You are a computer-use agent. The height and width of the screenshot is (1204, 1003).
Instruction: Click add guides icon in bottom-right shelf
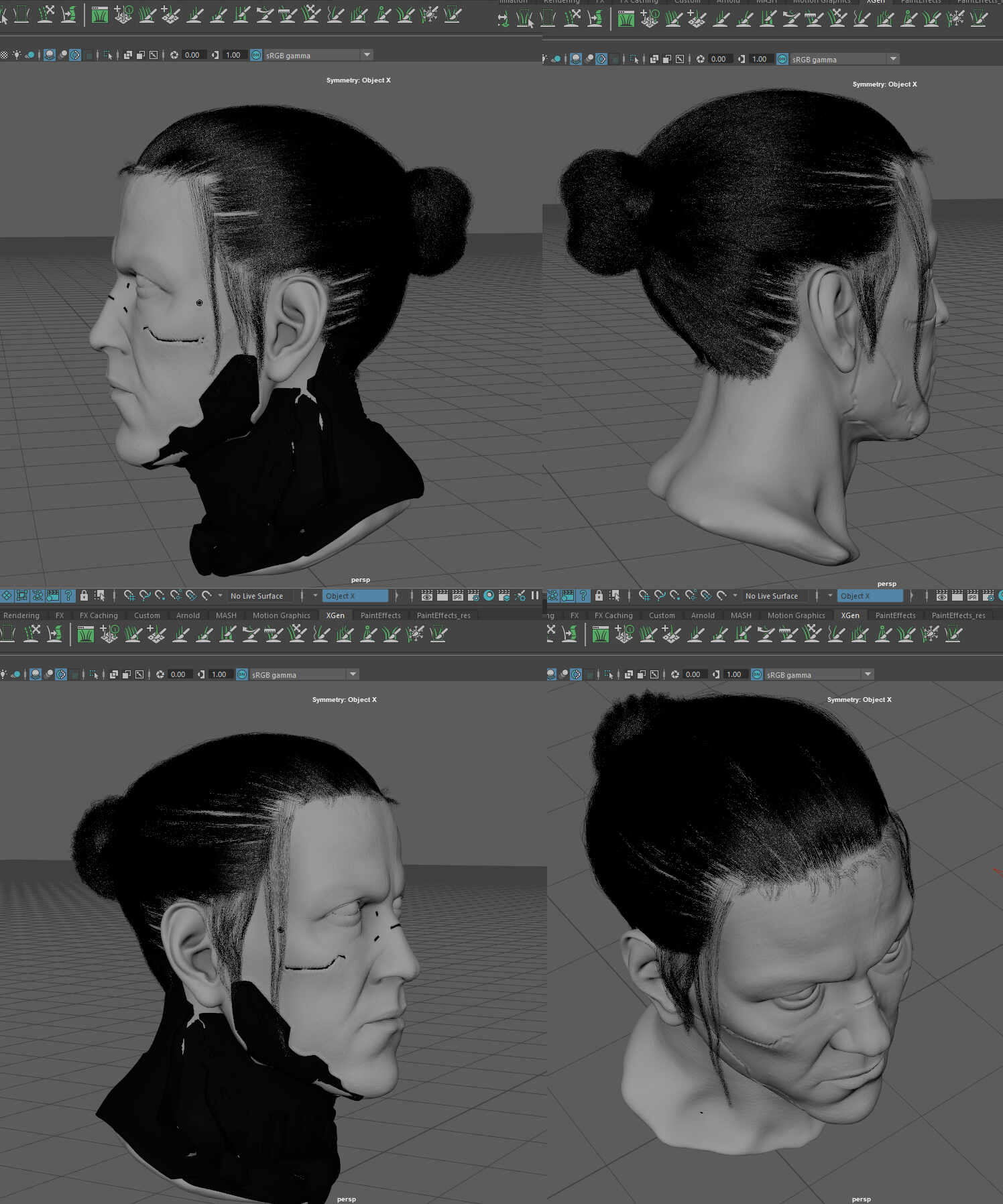click(624, 634)
